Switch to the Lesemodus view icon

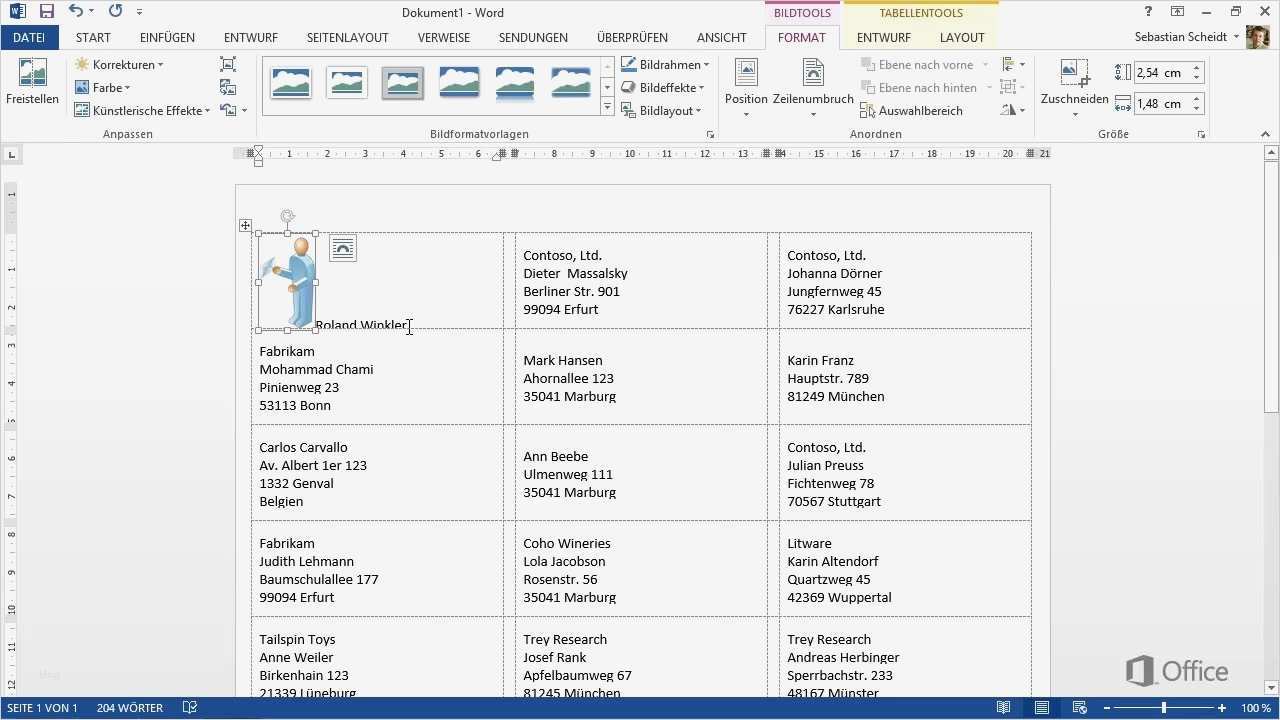(x=1004, y=707)
